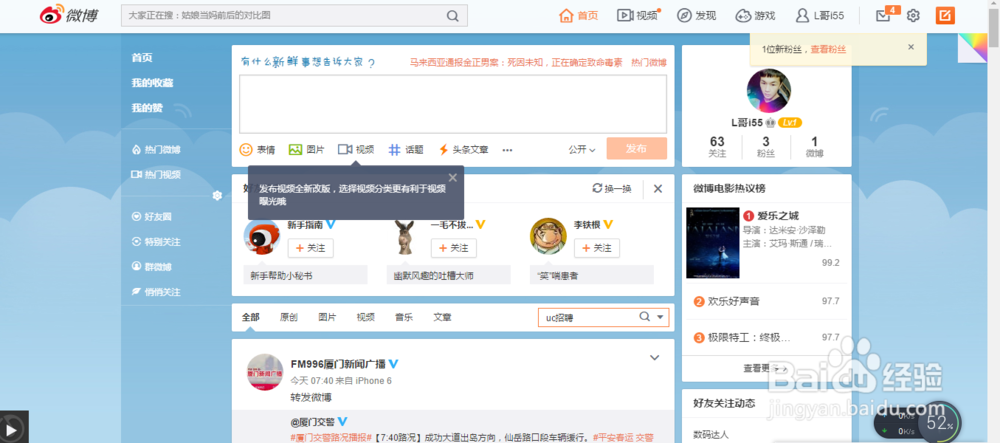Select the 原创 feed tab
Image resolution: width=1000 pixels, height=443 pixels.
[289, 317]
